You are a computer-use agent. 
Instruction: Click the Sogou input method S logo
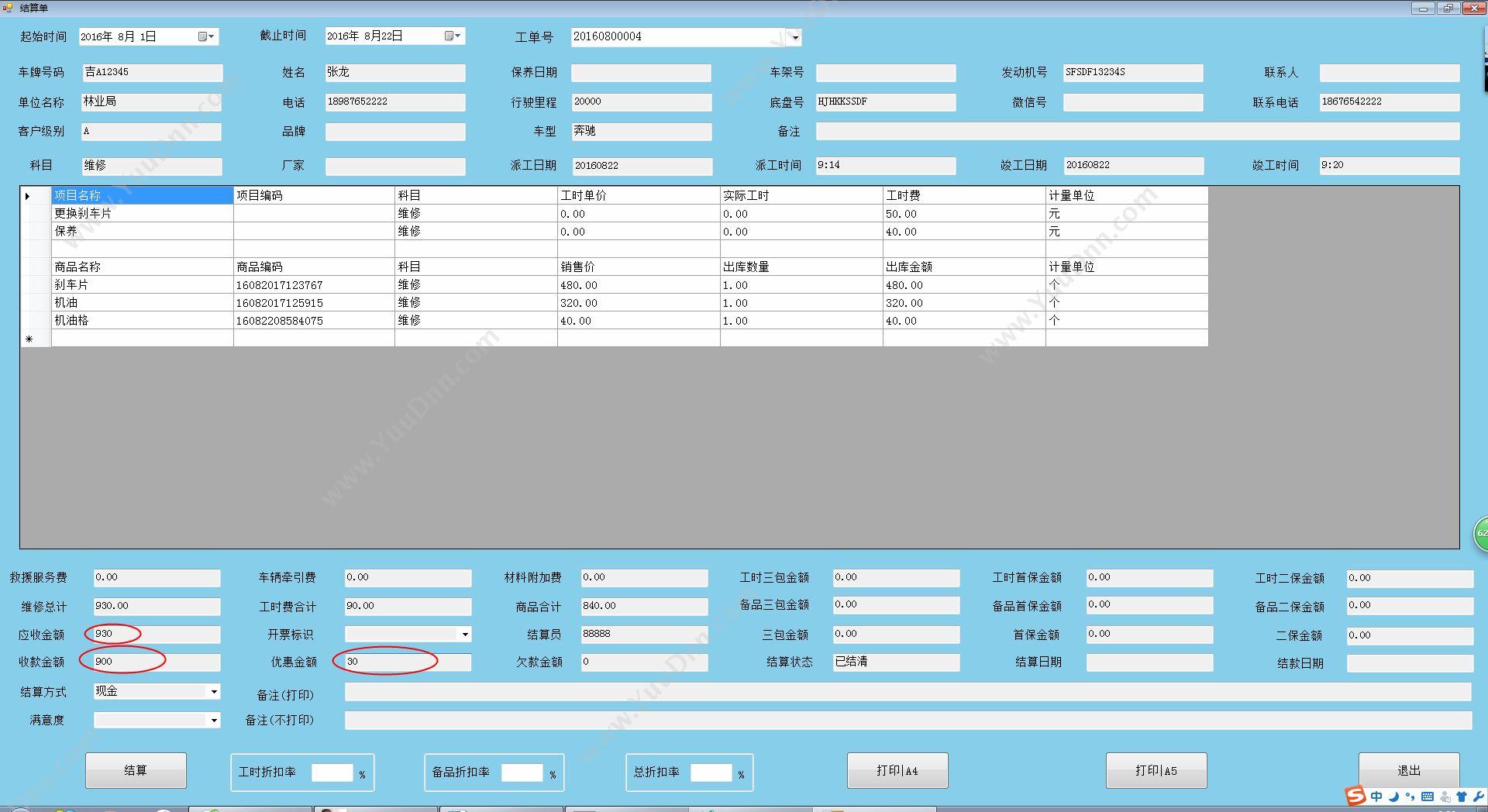(1355, 796)
